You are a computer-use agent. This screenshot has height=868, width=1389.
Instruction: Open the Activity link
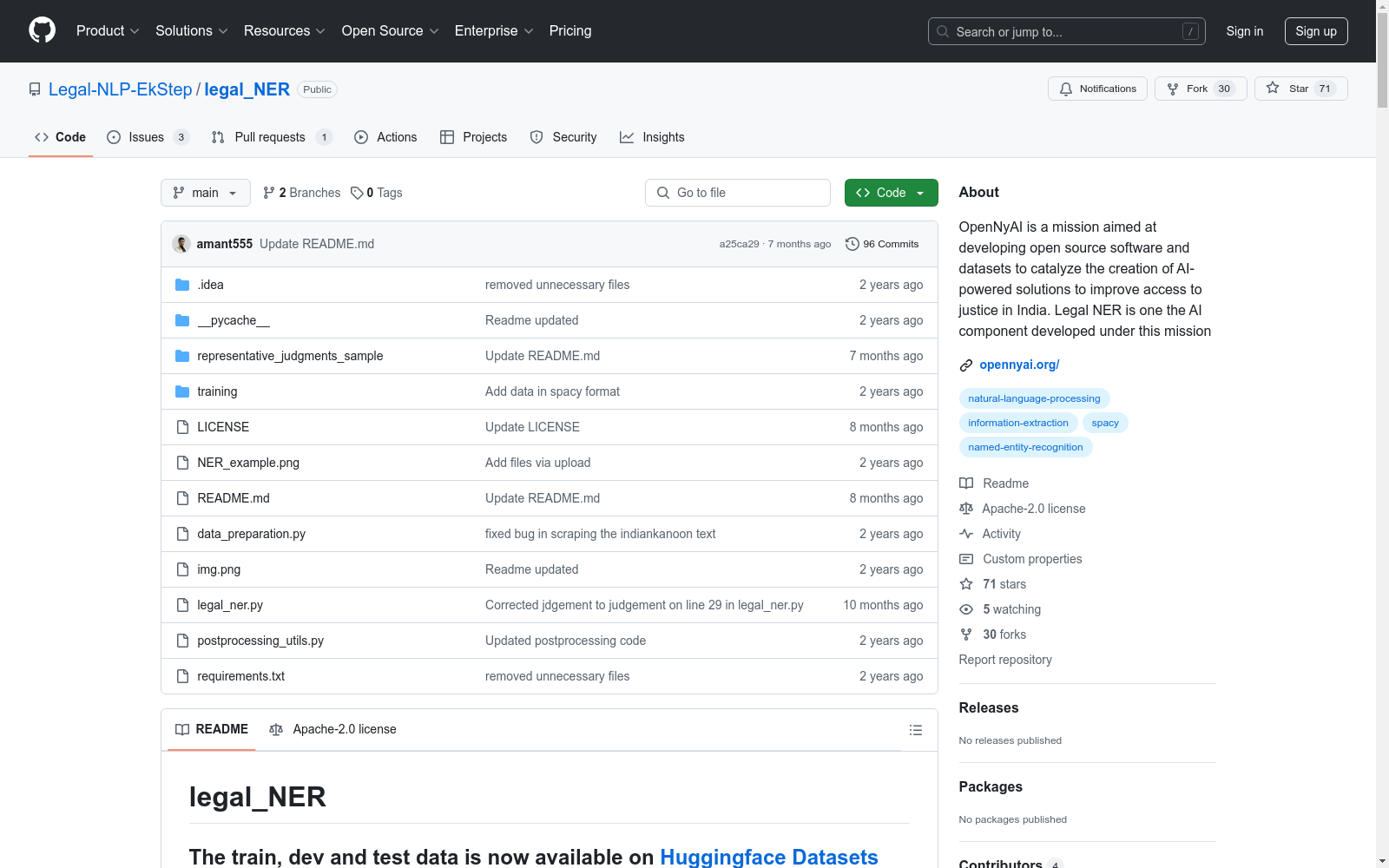(991, 534)
